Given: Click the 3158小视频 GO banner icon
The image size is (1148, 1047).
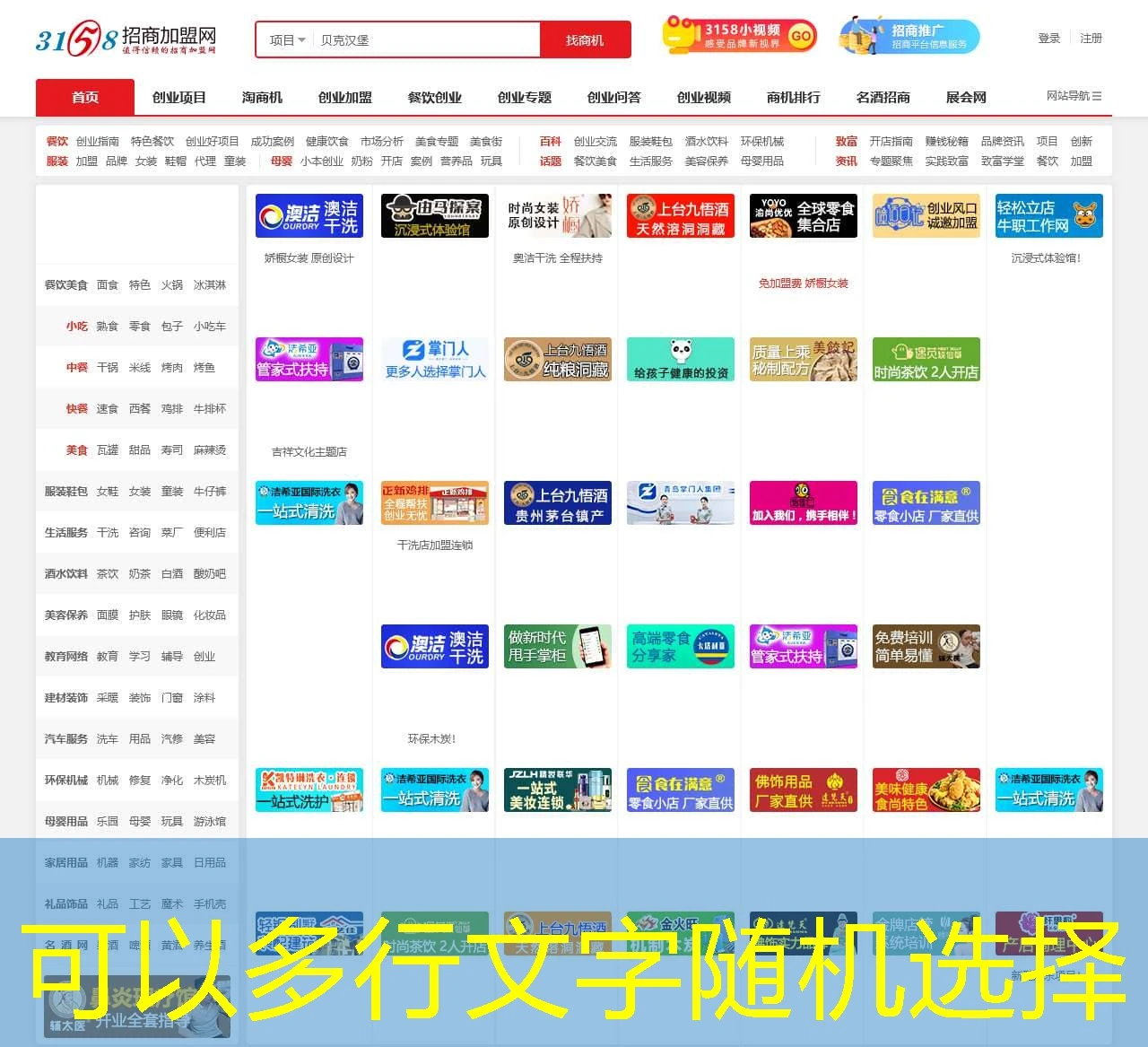Looking at the screenshot, I should pos(737,36).
